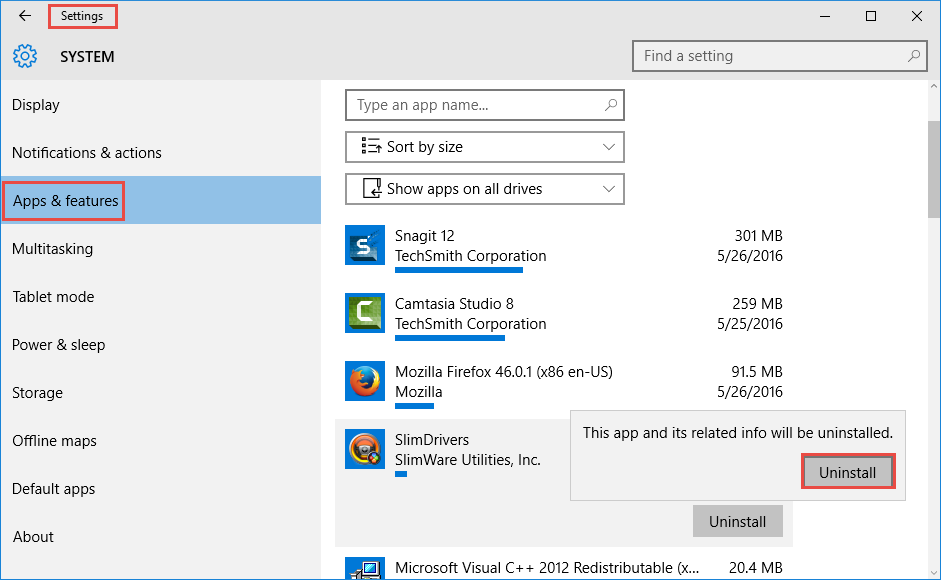Screen dimensions: 941x580
Task: Click the 91.5 MB size value
Action: [757, 372]
